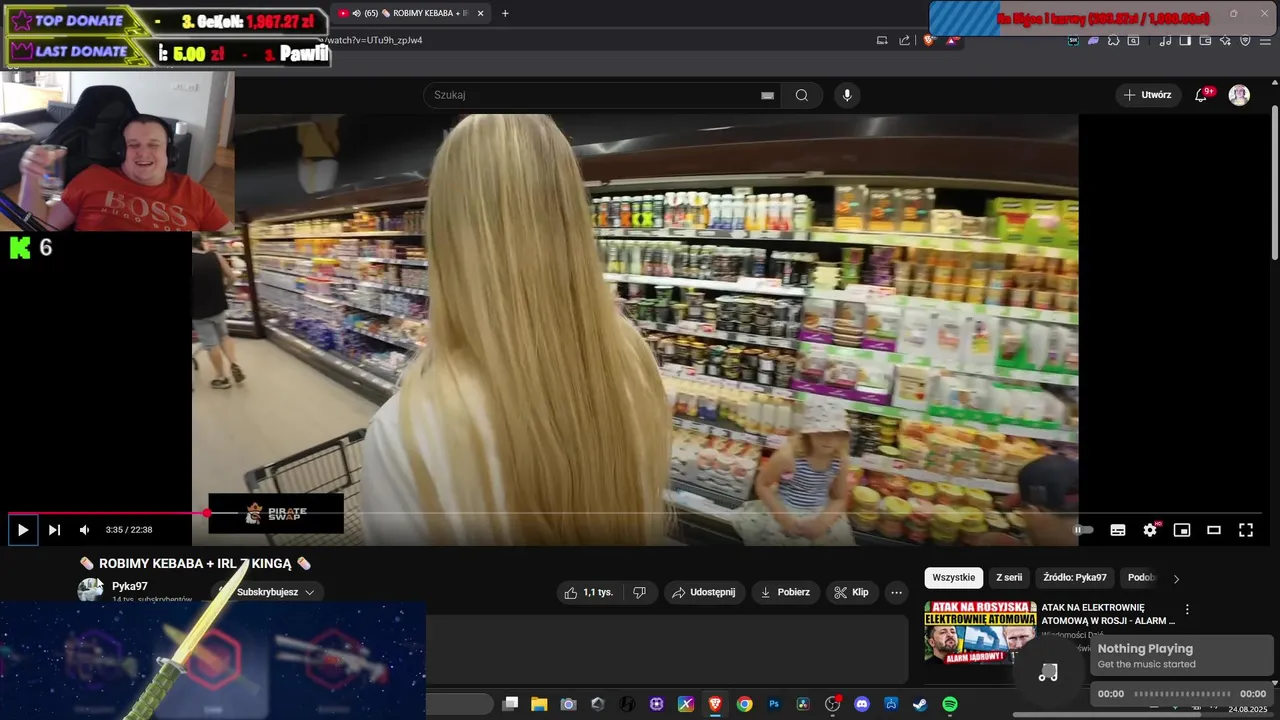Open the ATAK NA ELEKTROWNIĘ video thumbnail
1280x720 pixels.
[x=980, y=631]
